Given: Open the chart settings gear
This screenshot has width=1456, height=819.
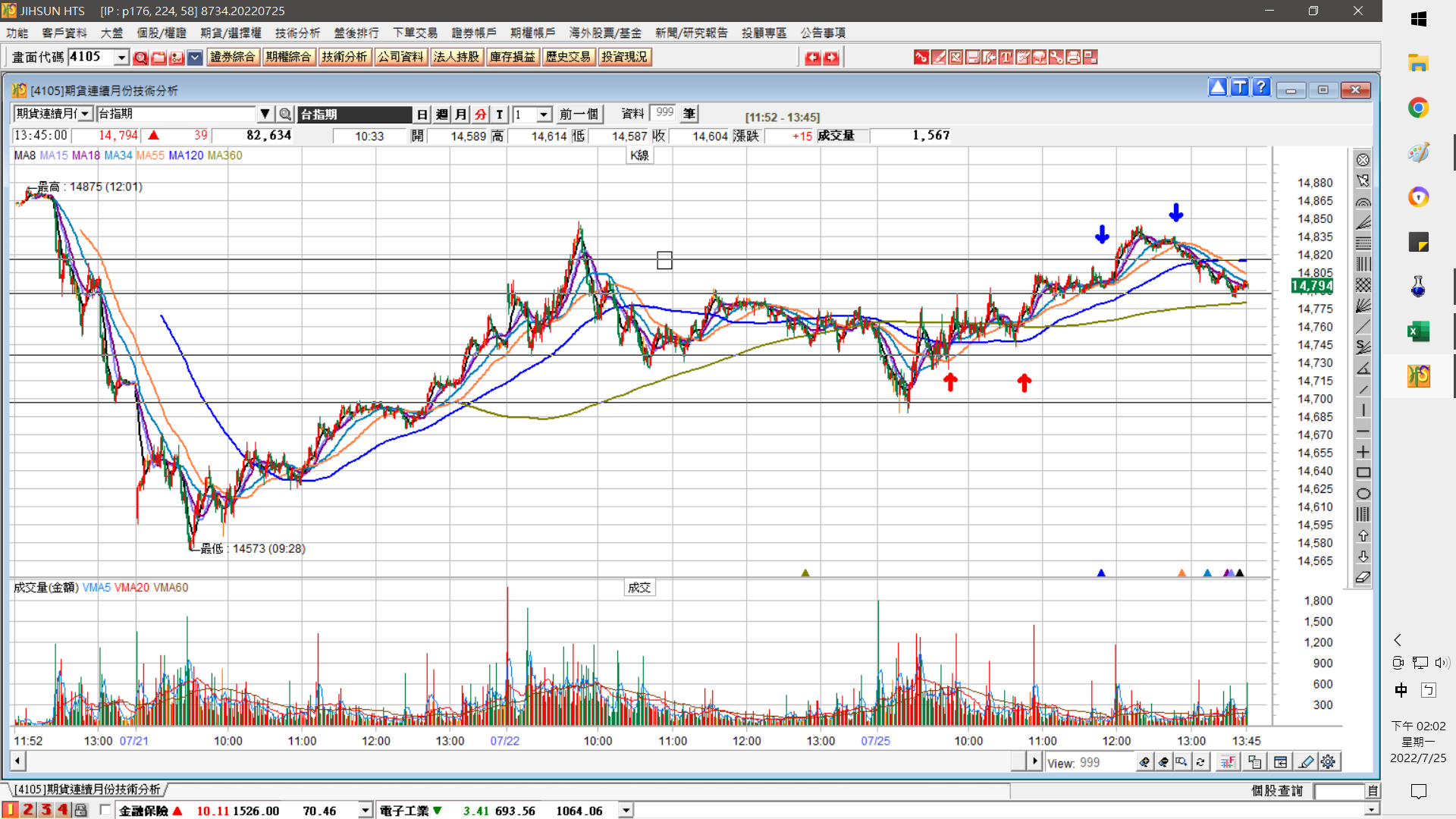Looking at the screenshot, I should (x=1328, y=762).
